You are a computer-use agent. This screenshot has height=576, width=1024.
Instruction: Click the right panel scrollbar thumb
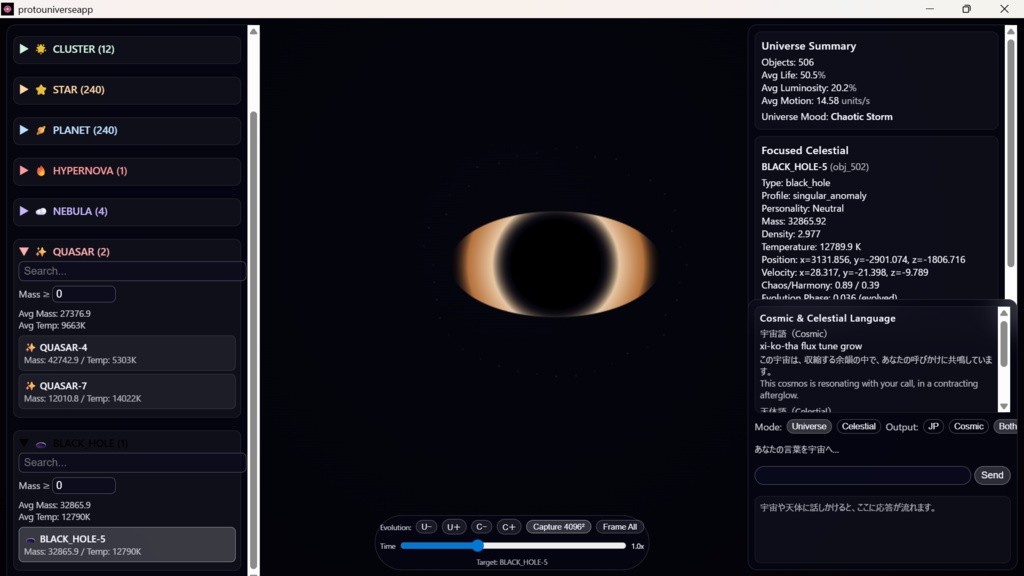(1011, 153)
